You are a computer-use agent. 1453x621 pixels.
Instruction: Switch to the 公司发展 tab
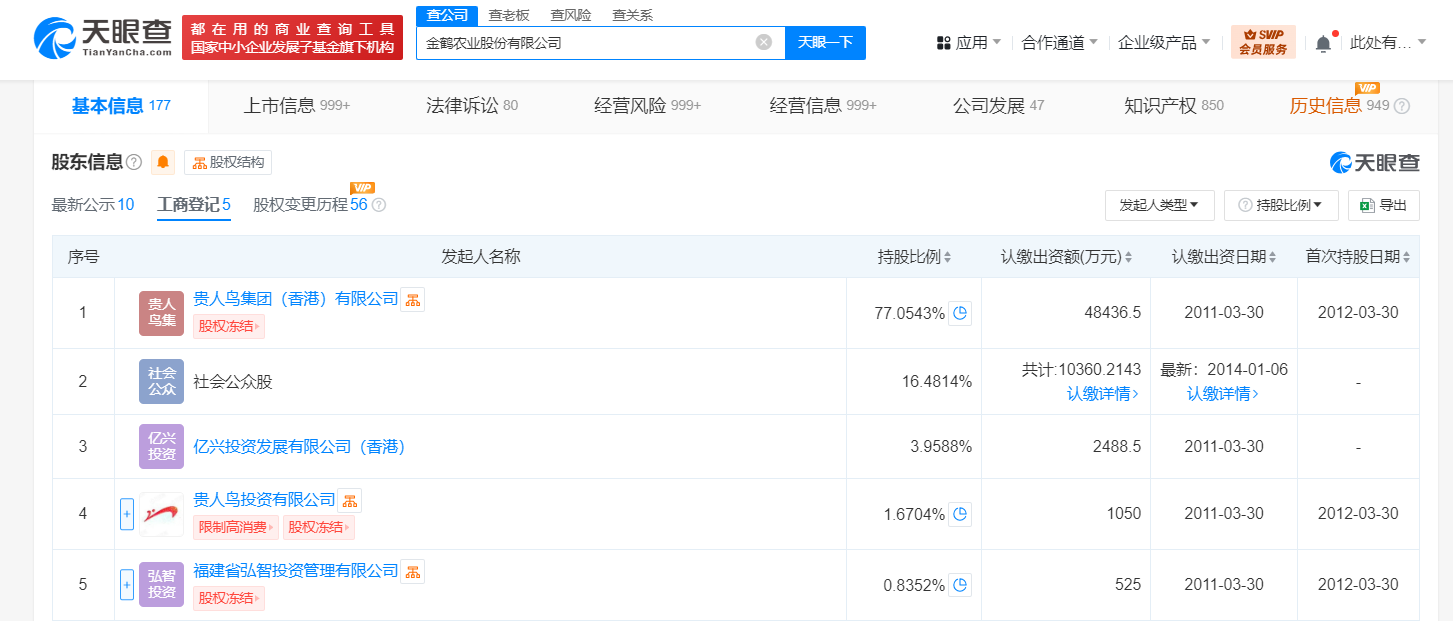[998, 106]
